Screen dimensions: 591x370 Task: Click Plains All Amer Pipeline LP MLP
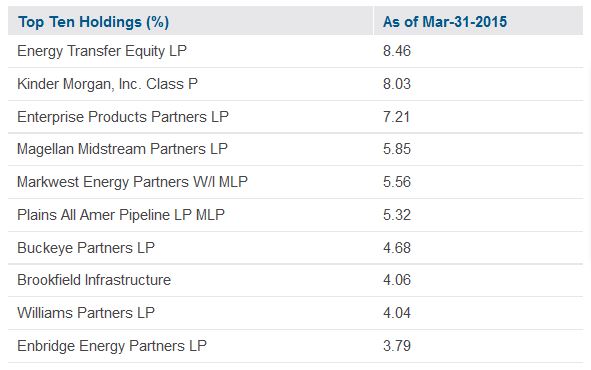point(121,215)
